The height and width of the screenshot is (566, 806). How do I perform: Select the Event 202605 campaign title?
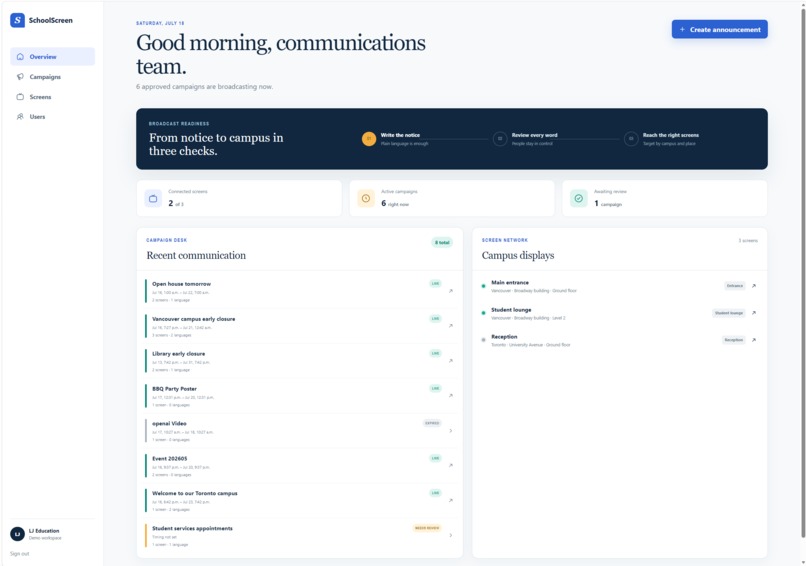tap(170, 459)
